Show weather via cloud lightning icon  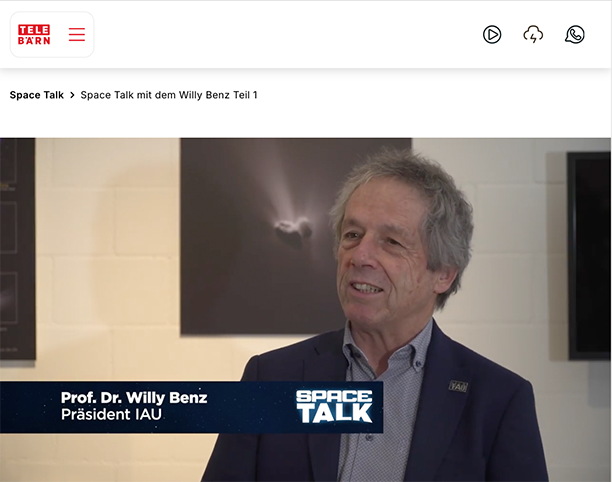pyautogui.click(x=533, y=34)
